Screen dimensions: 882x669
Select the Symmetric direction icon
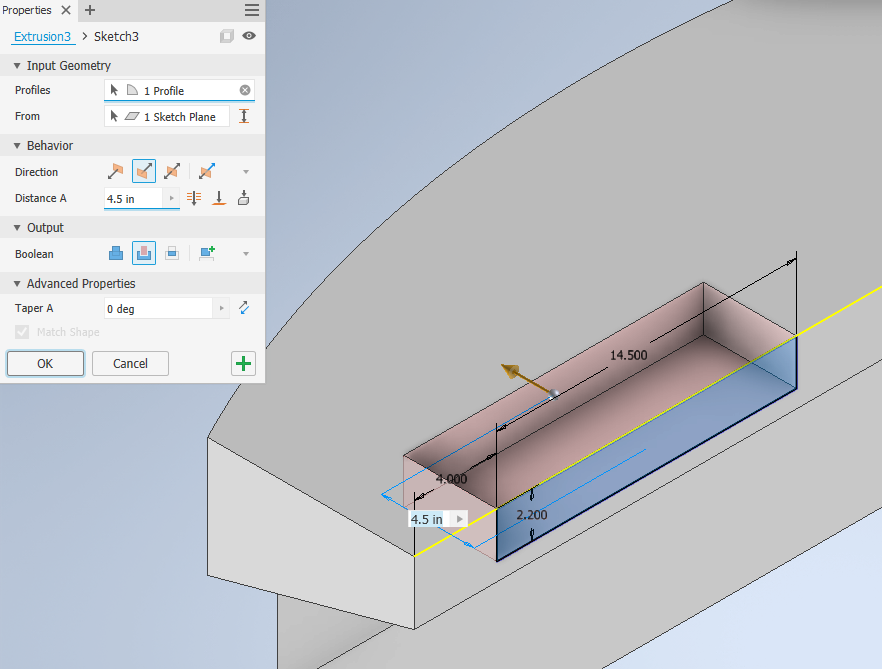tap(172, 172)
